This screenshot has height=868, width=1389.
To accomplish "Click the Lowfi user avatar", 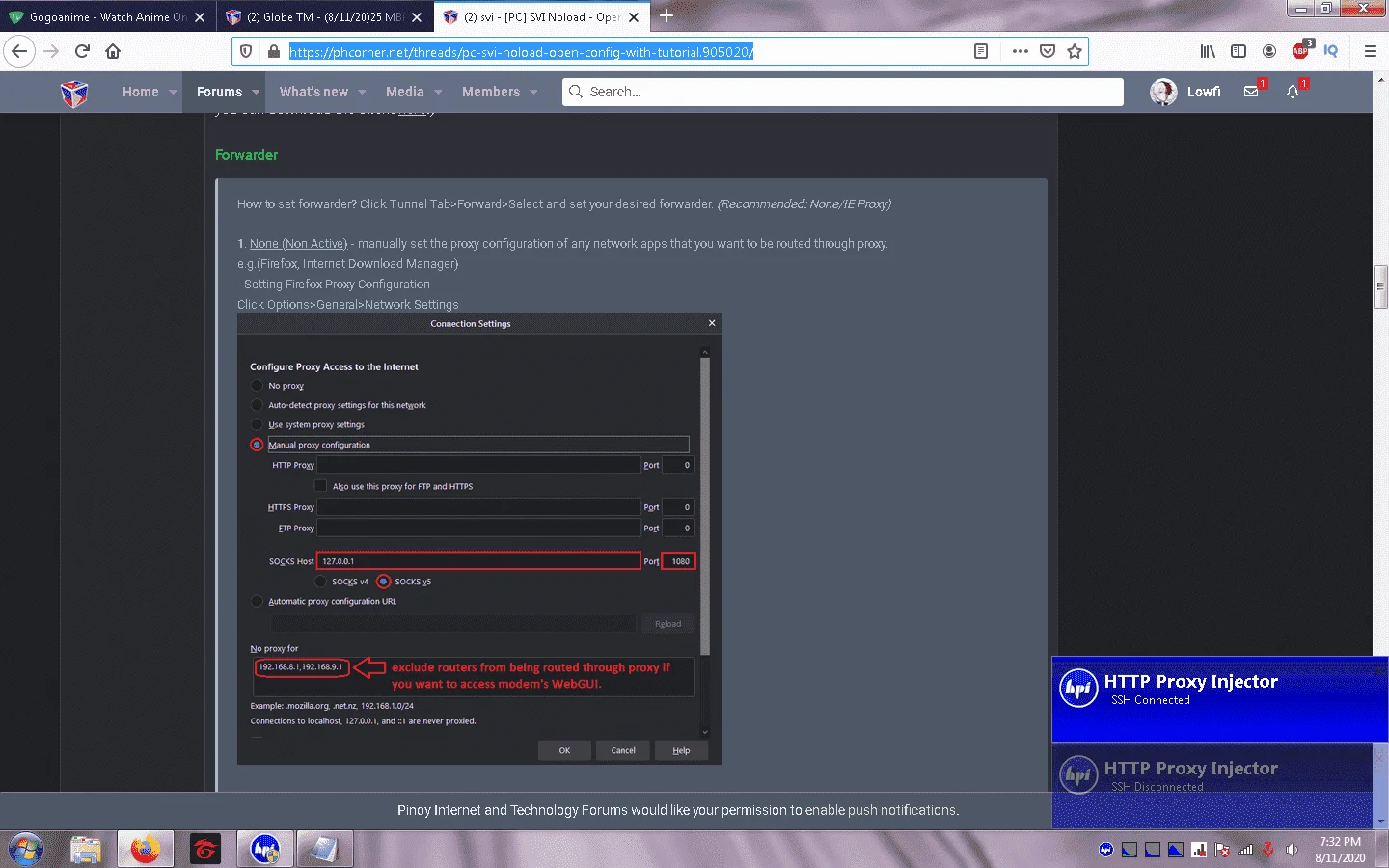I will click(1163, 92).
